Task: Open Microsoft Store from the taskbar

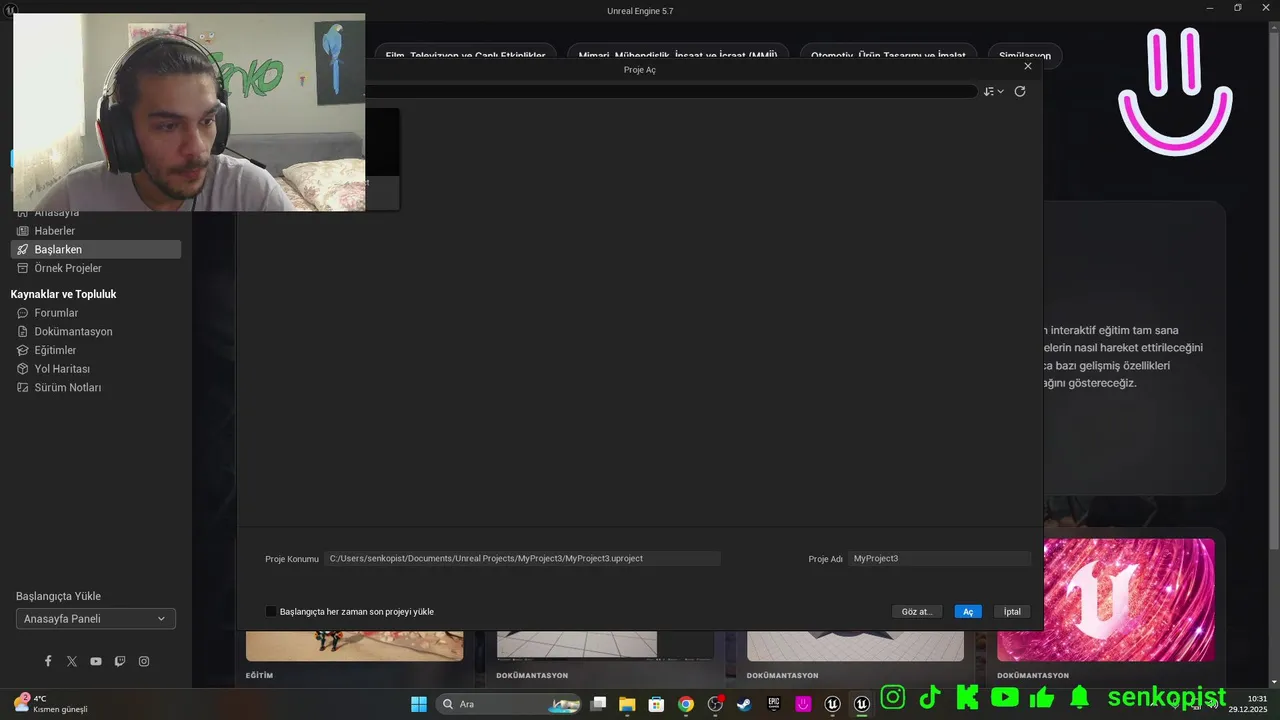Action: click(656, 704)
